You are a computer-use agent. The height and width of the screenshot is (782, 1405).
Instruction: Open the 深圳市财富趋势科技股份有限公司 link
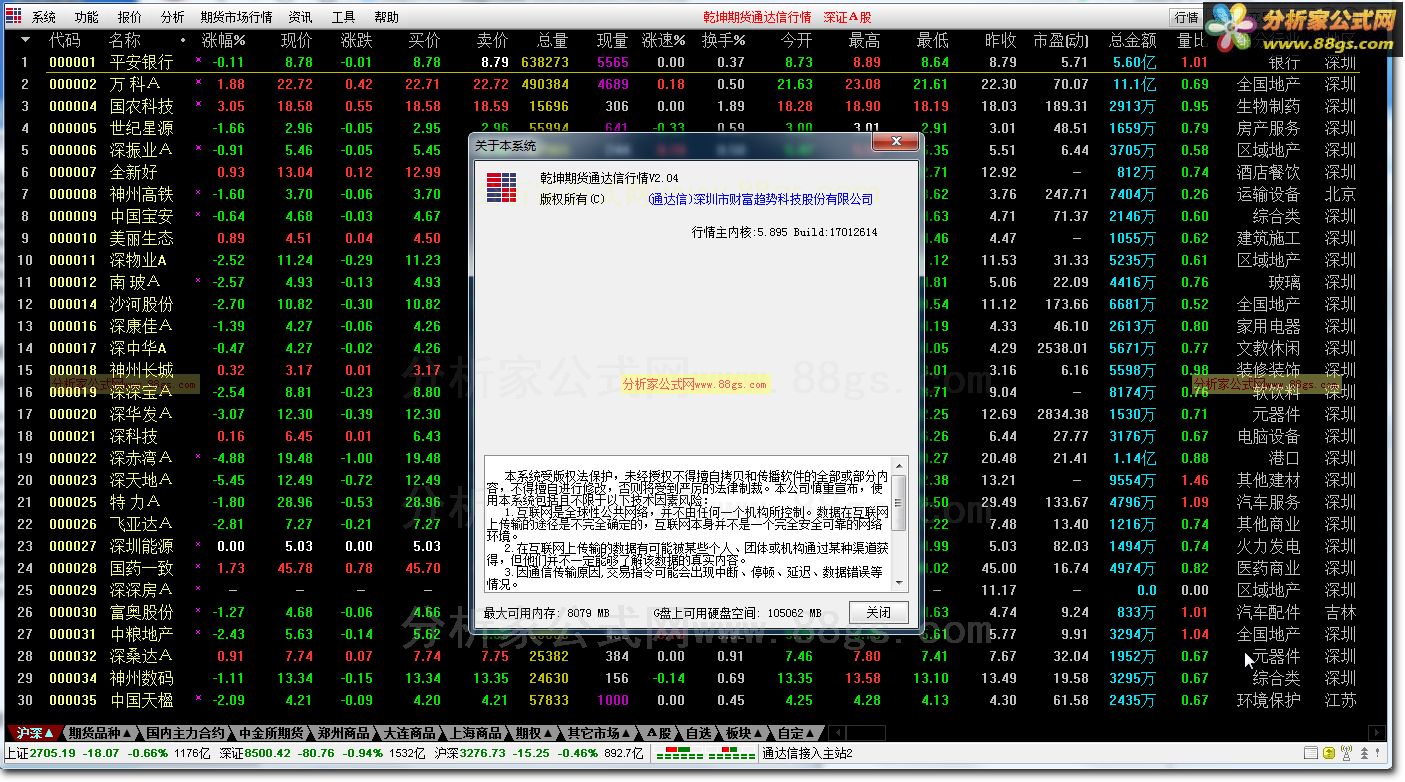pyautogui.click(x=760, y=199)
